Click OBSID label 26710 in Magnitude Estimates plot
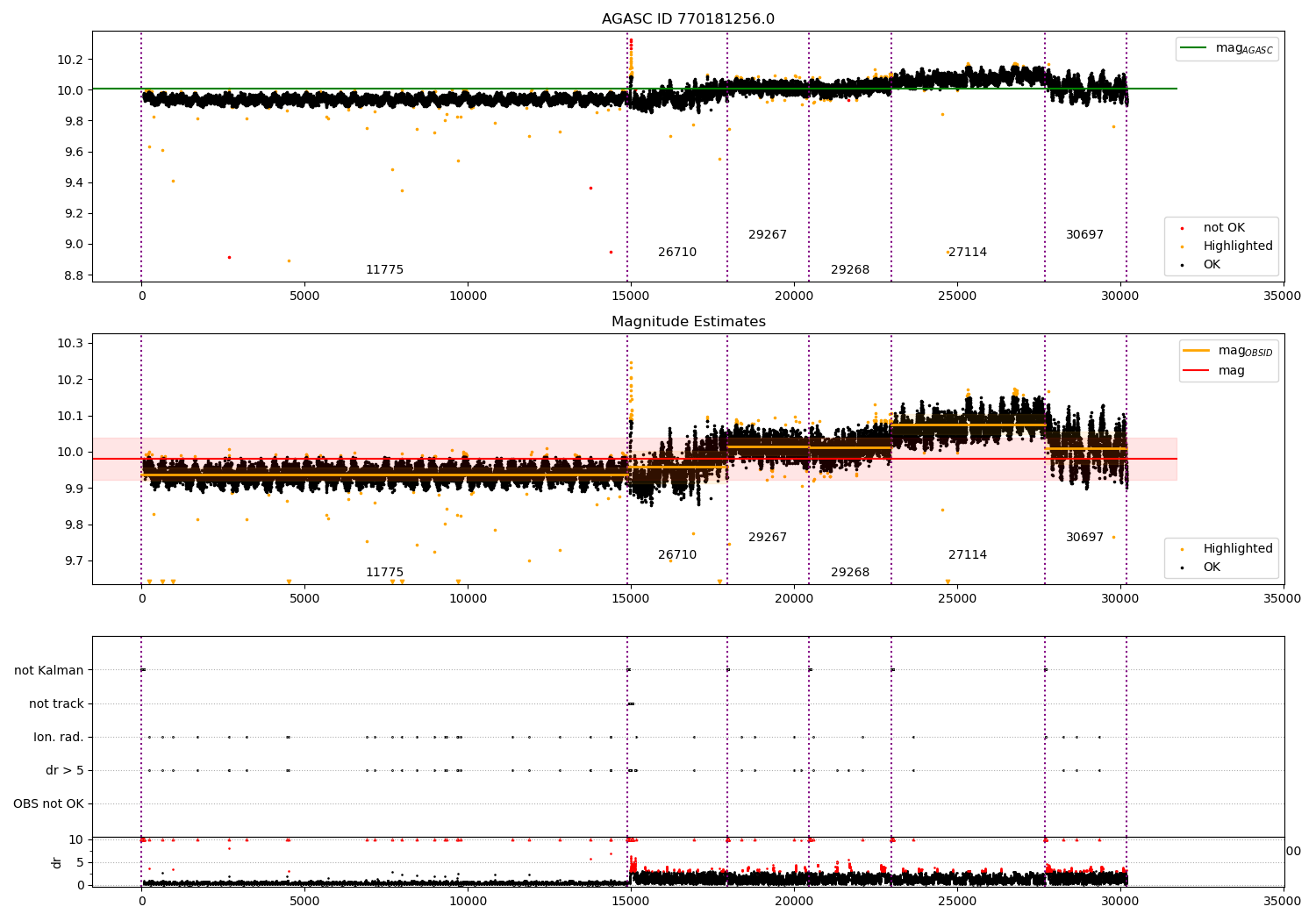 [x=677, y=555]
